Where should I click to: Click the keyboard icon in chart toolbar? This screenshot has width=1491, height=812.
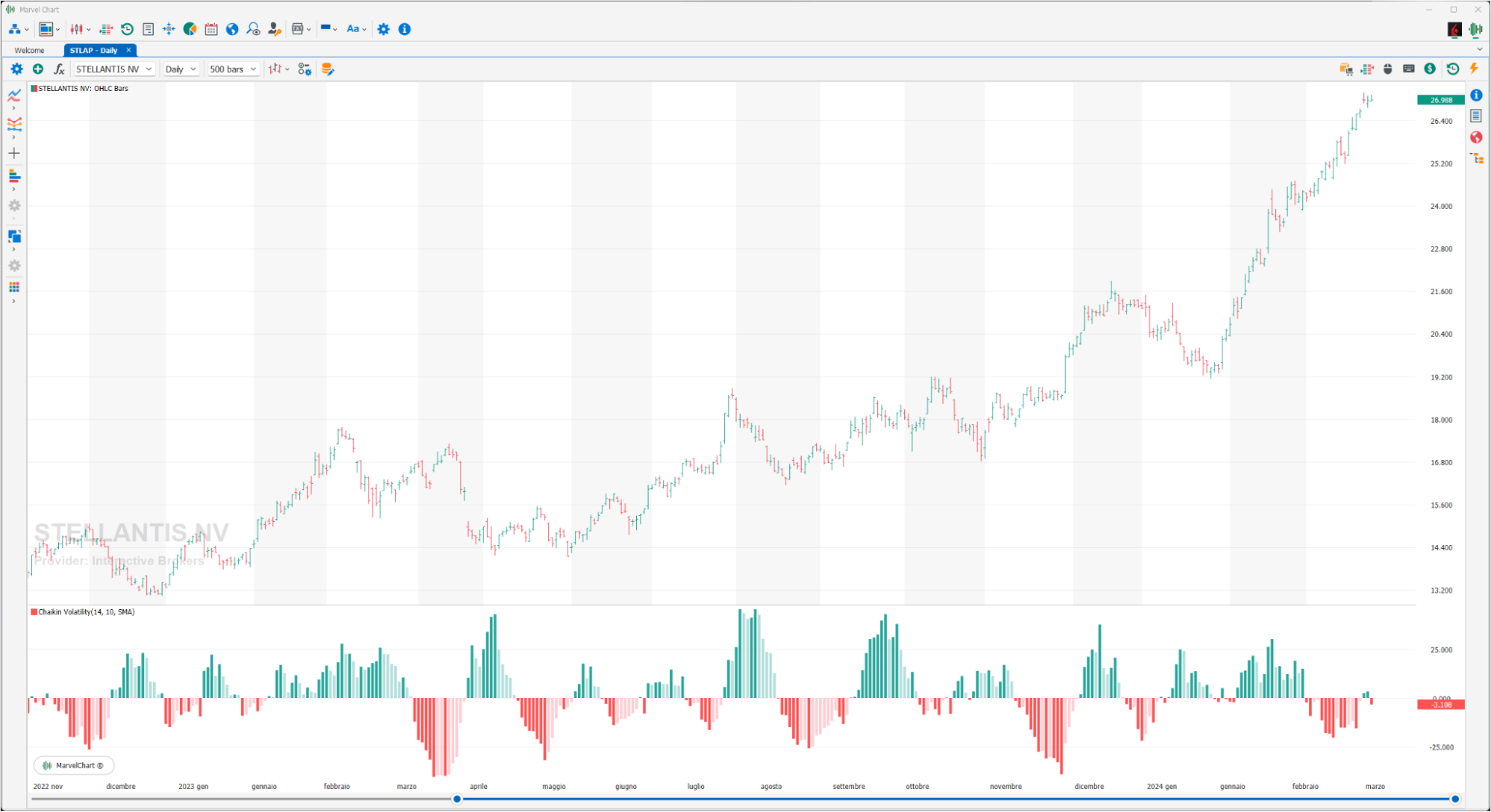pyautogui.click(x=1409, y=69)
